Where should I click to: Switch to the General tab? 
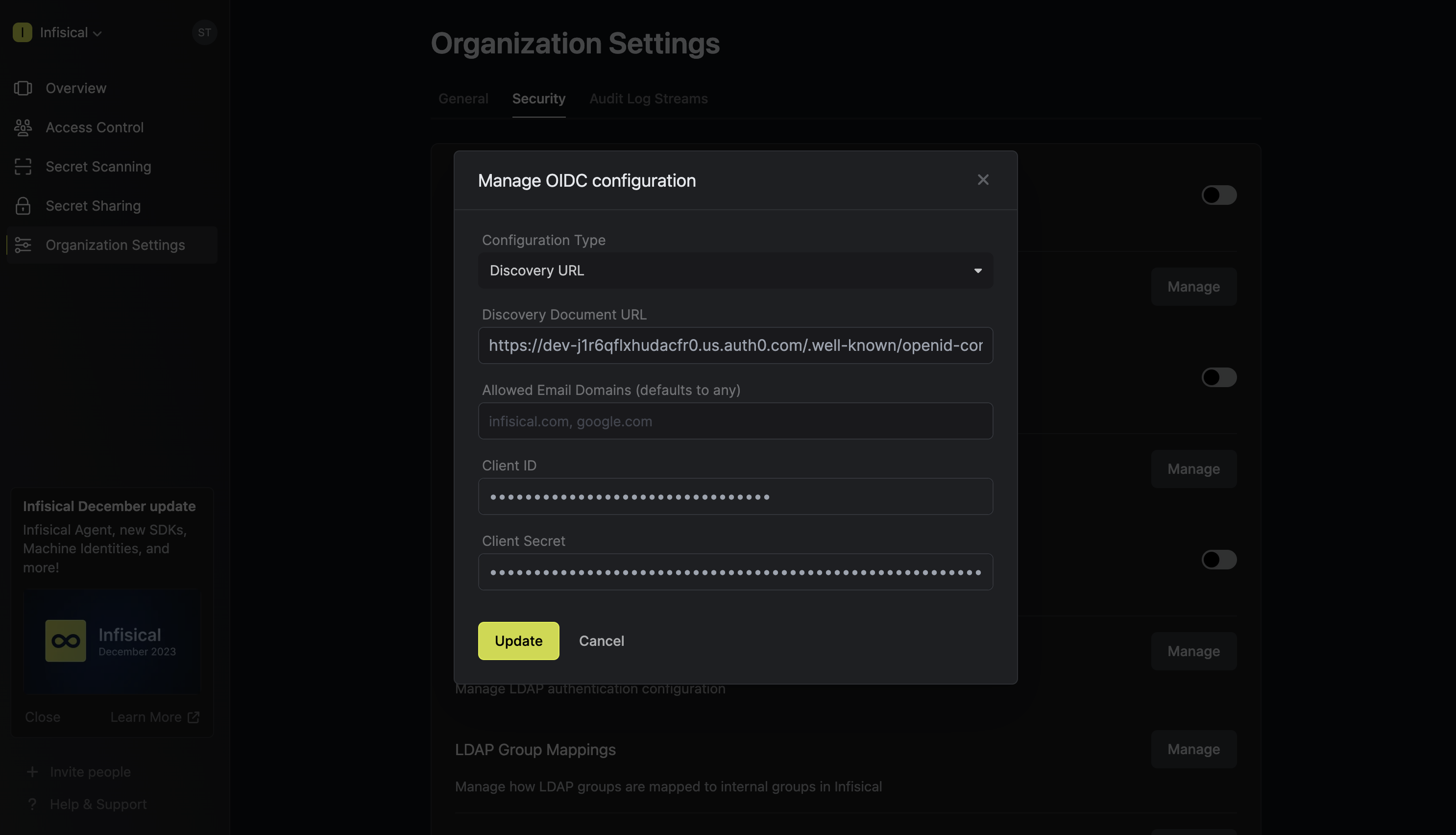(x=463, y=98)
